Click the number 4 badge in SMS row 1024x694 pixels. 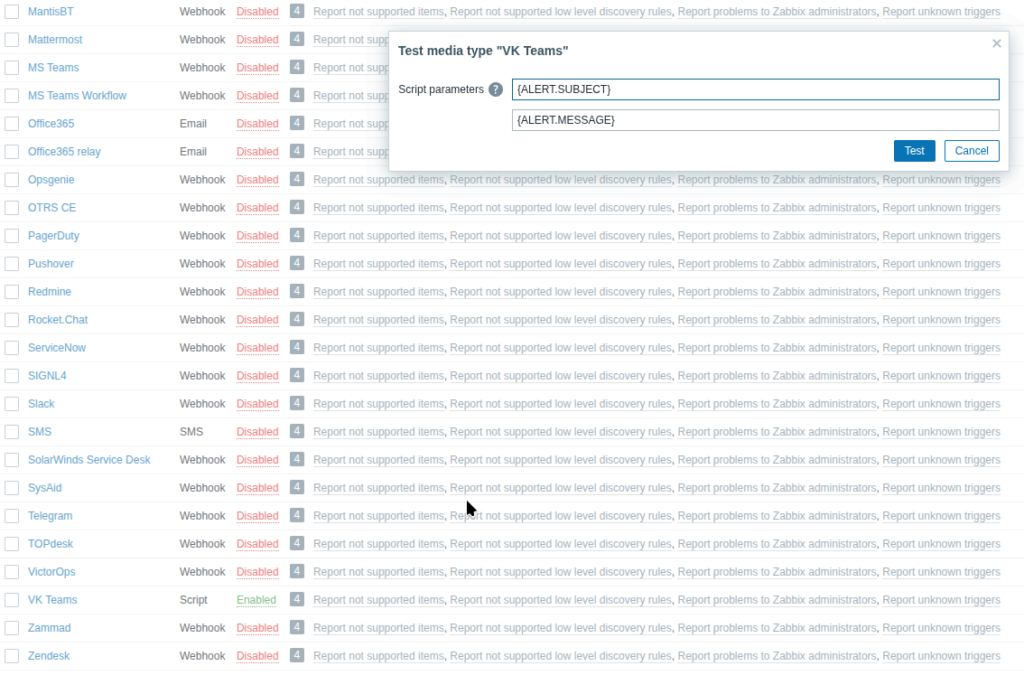point(297,431)
